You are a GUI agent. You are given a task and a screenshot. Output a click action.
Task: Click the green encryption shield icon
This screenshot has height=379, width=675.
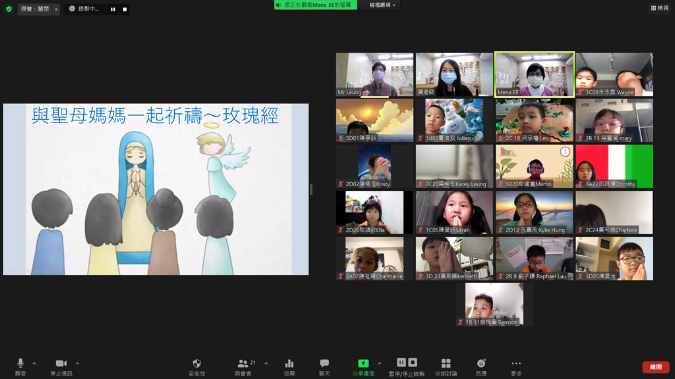9,9
